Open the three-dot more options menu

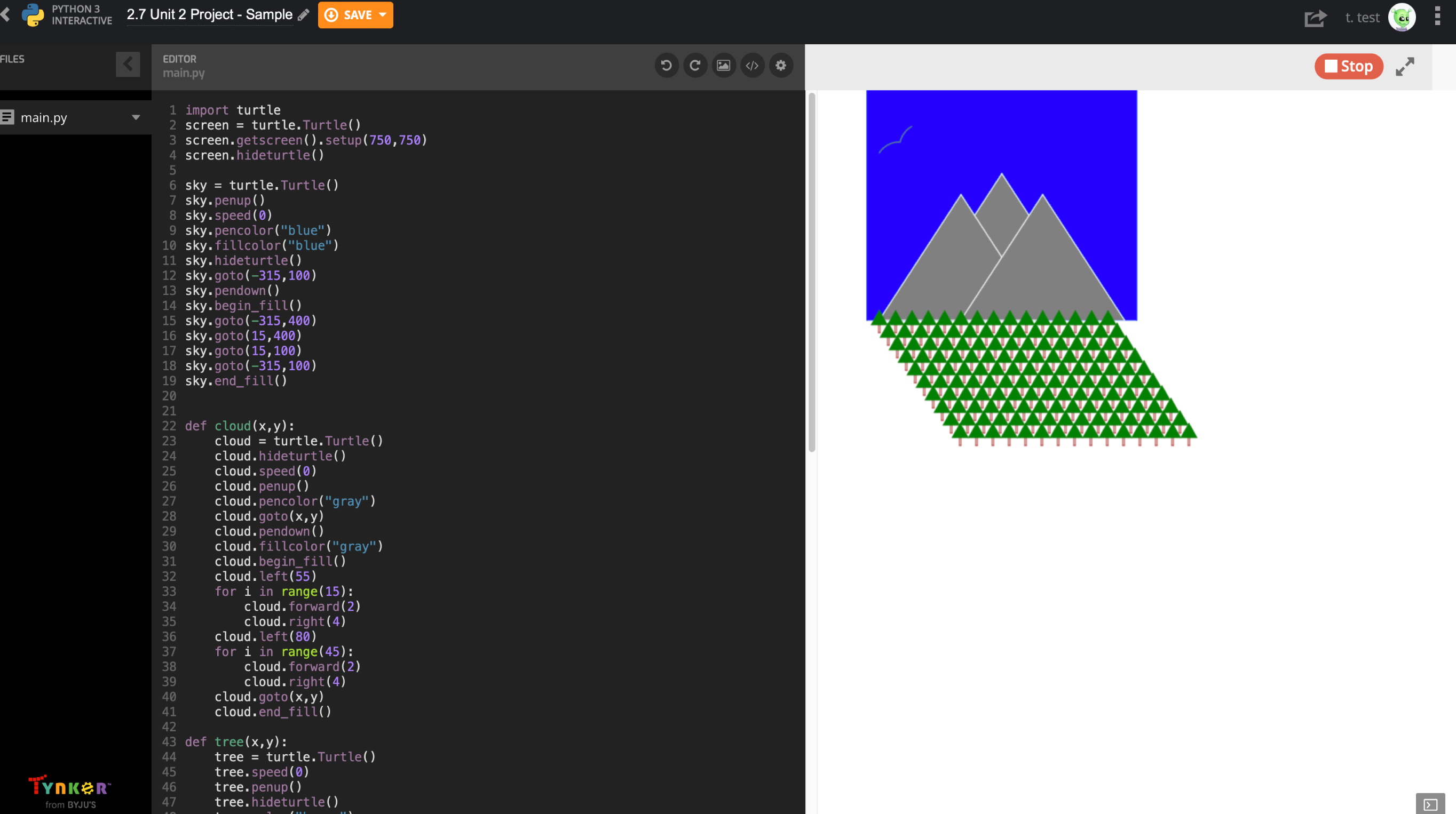(1437, 16)
